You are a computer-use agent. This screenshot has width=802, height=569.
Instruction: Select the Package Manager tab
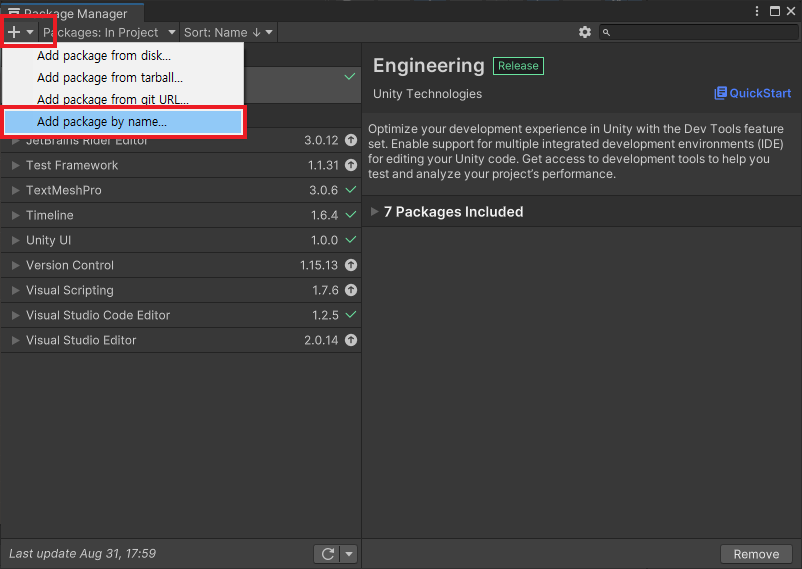click(x=72, y=12)
